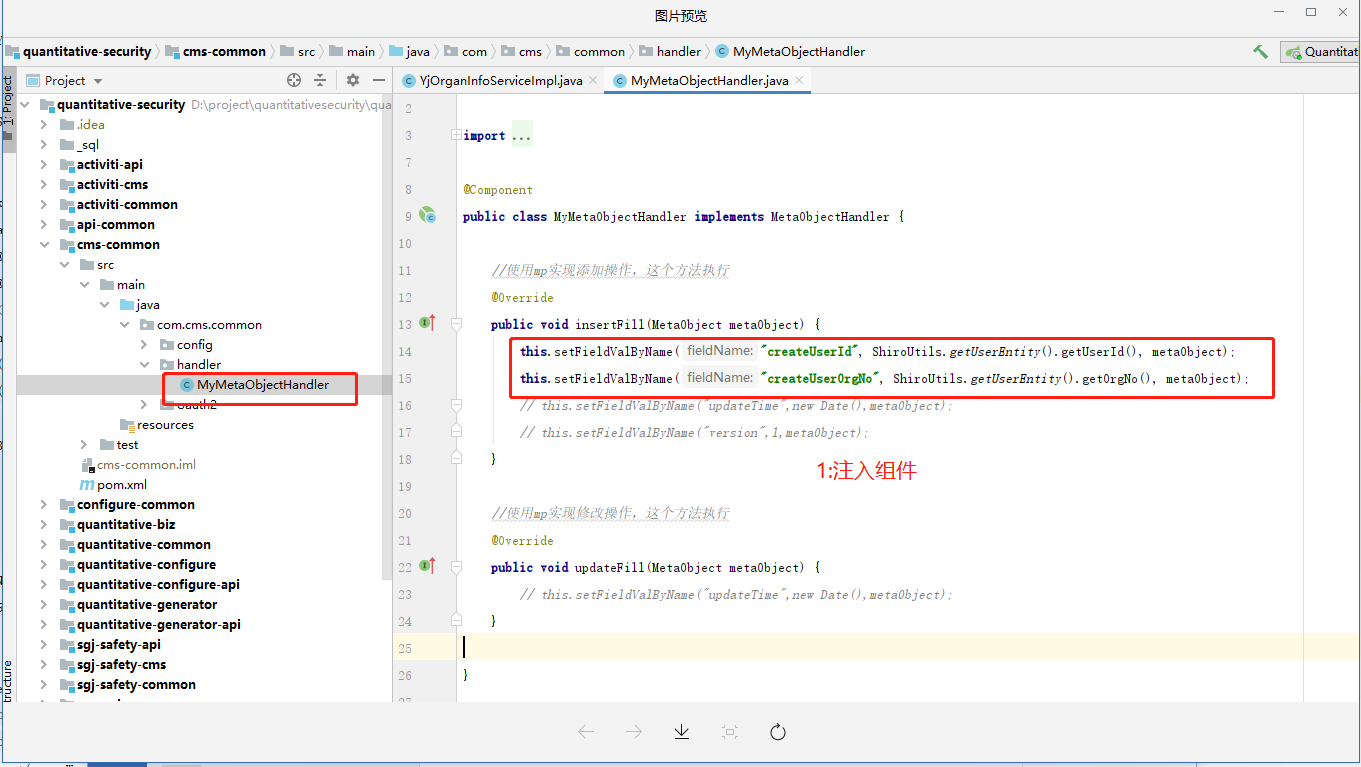This screenshot has height=767, width=1361.
Task: Rotate the image in viewer
Action: point(778,732)
